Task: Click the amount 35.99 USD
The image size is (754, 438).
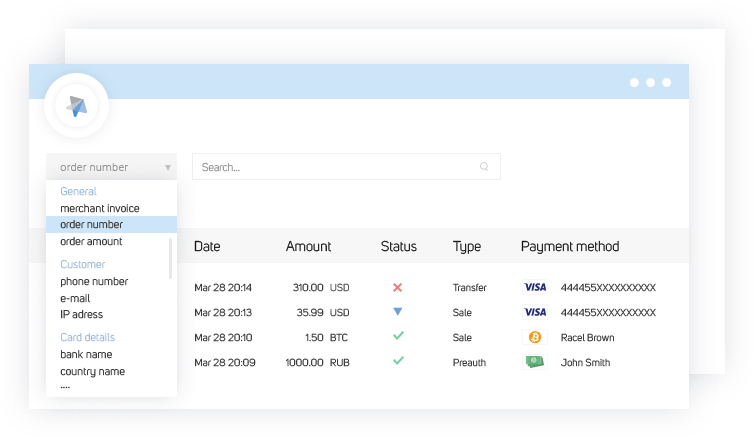Action: tap(323, 313)
